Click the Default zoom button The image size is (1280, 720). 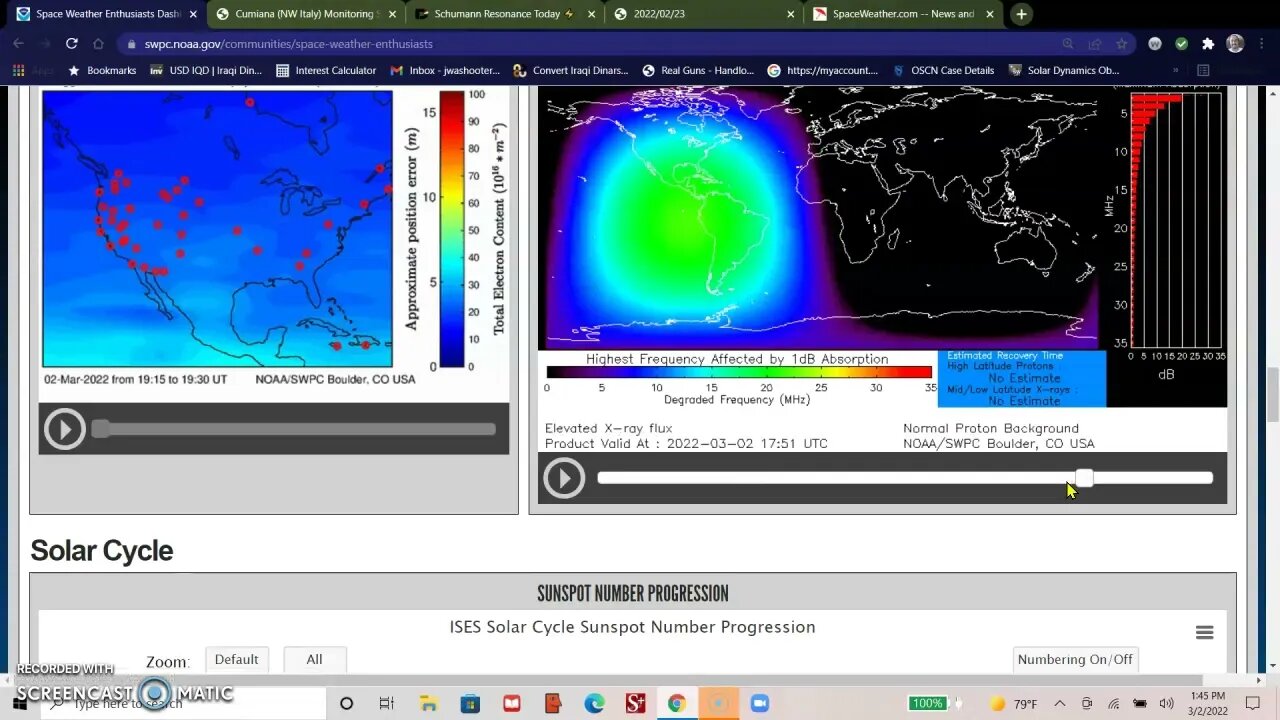[236, 660]
